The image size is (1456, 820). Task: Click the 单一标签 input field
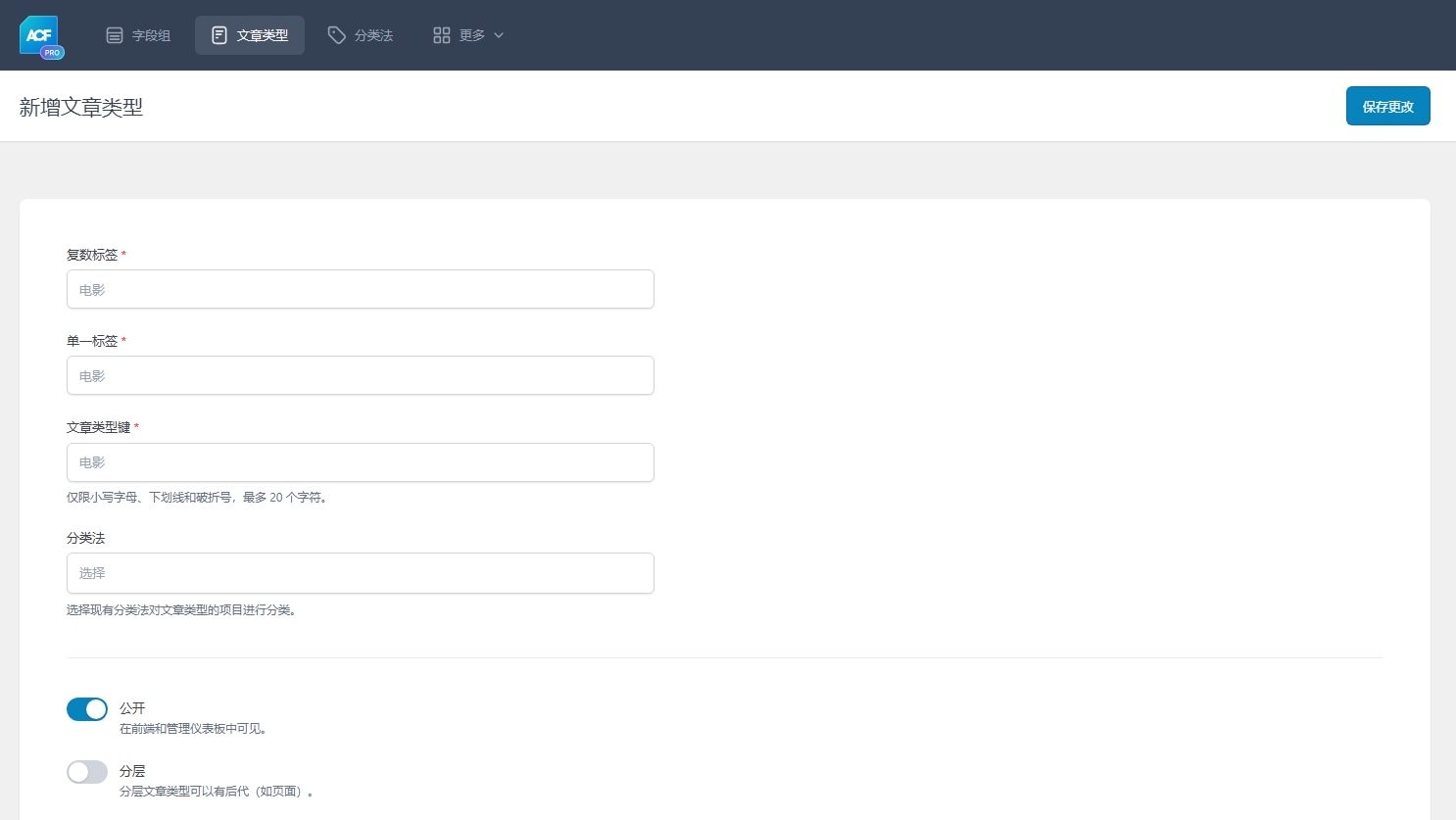coord(360,375)
